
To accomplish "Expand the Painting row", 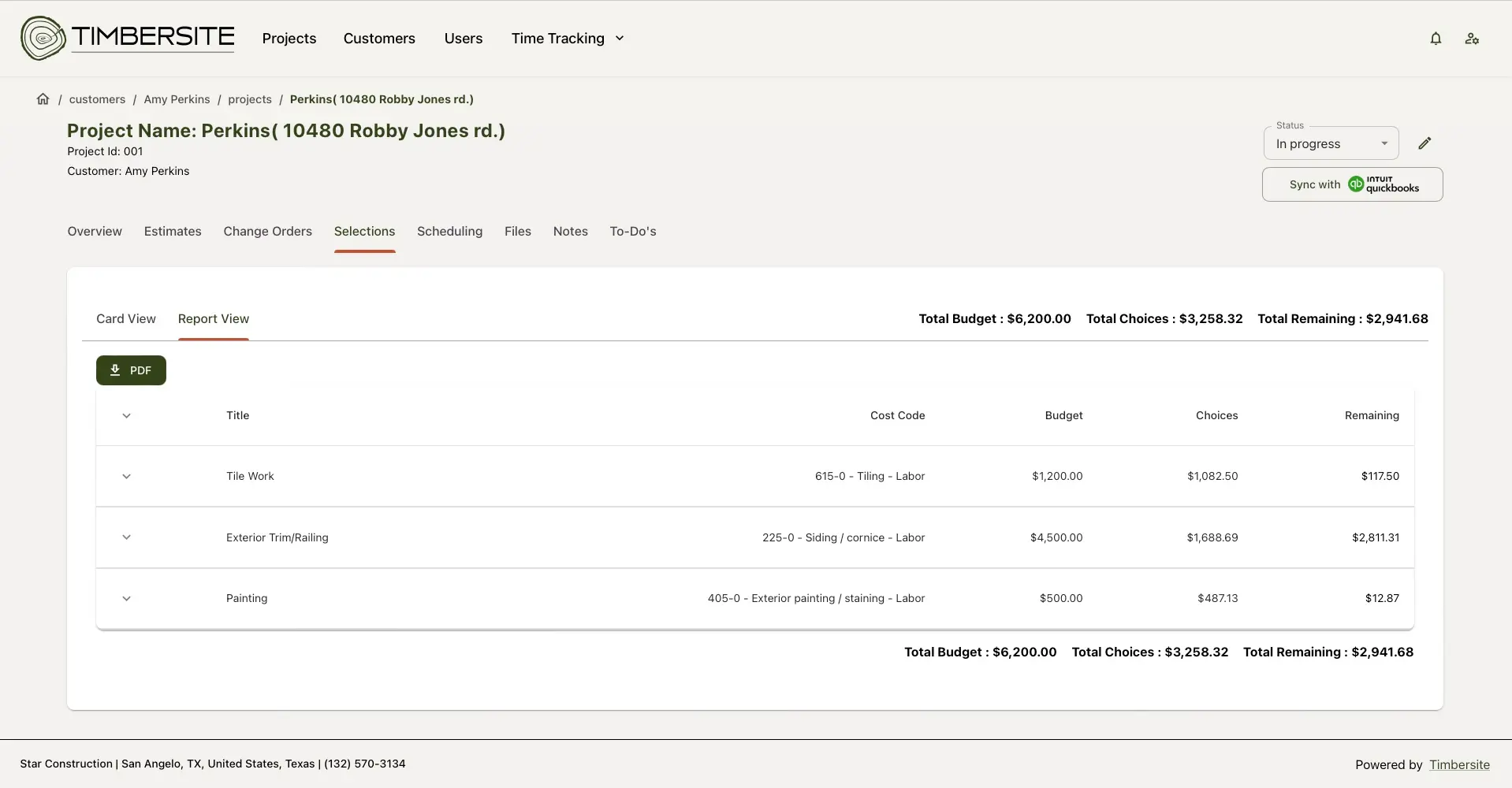I will 126,599.
